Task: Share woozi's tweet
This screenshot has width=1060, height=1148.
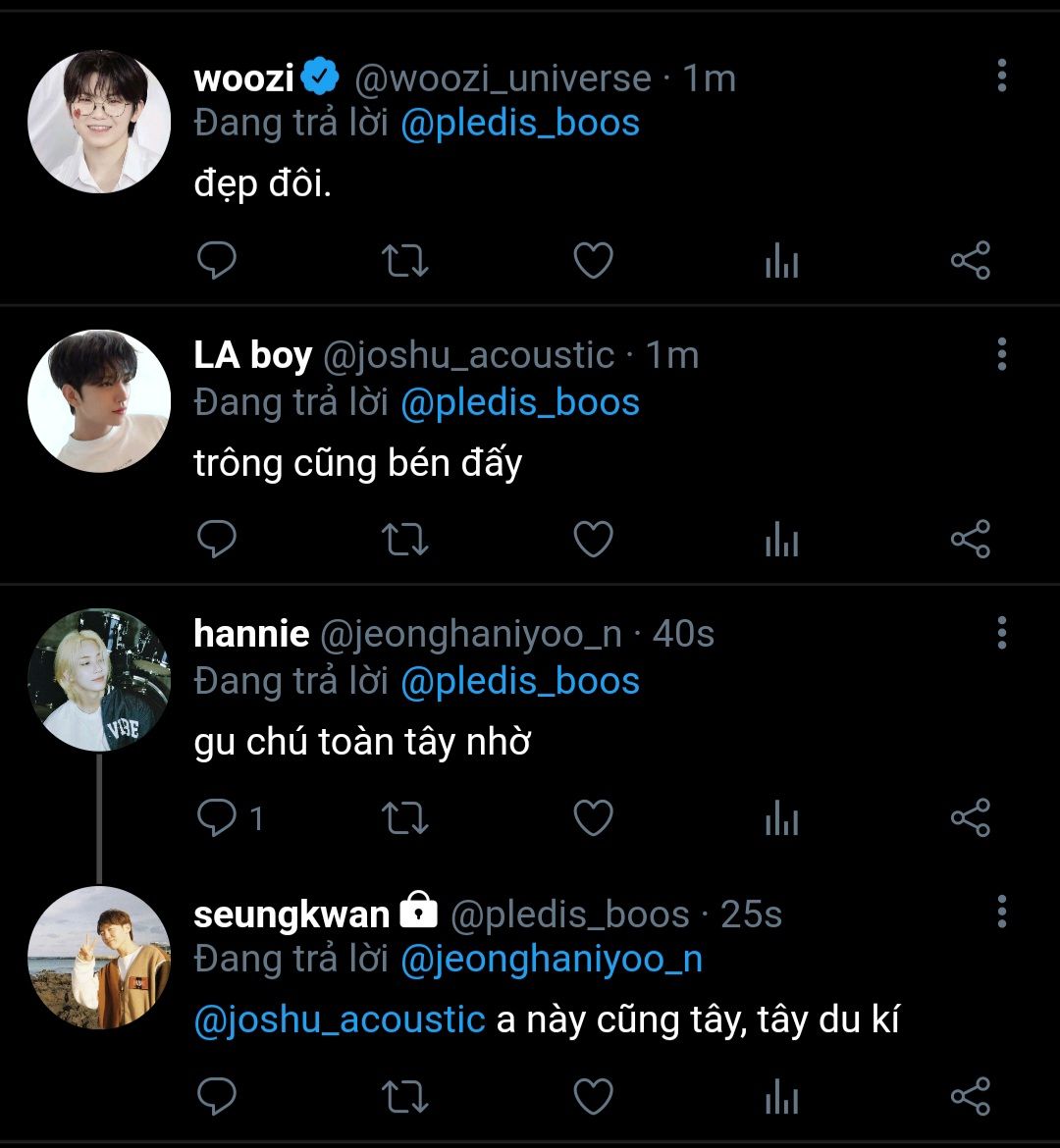Action: (970, 261)
